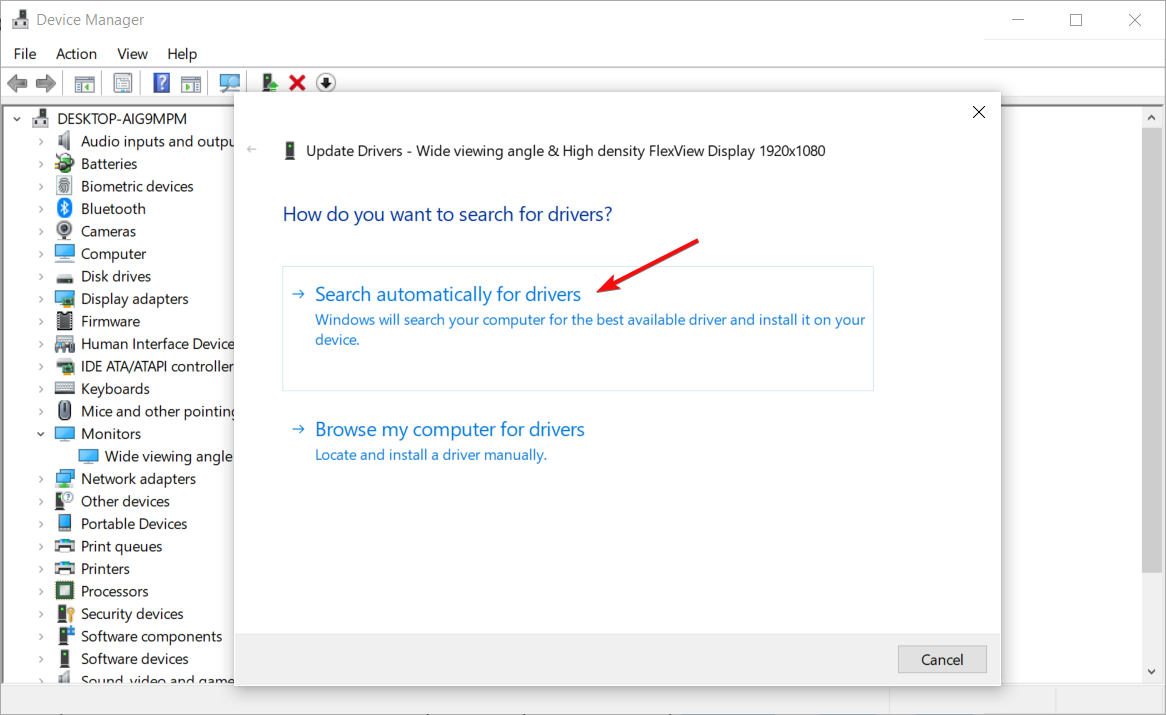Viewport: 1166px width, 715px height.
Task: Click the Disable device down-arrow icon
Action: [326, 82]
